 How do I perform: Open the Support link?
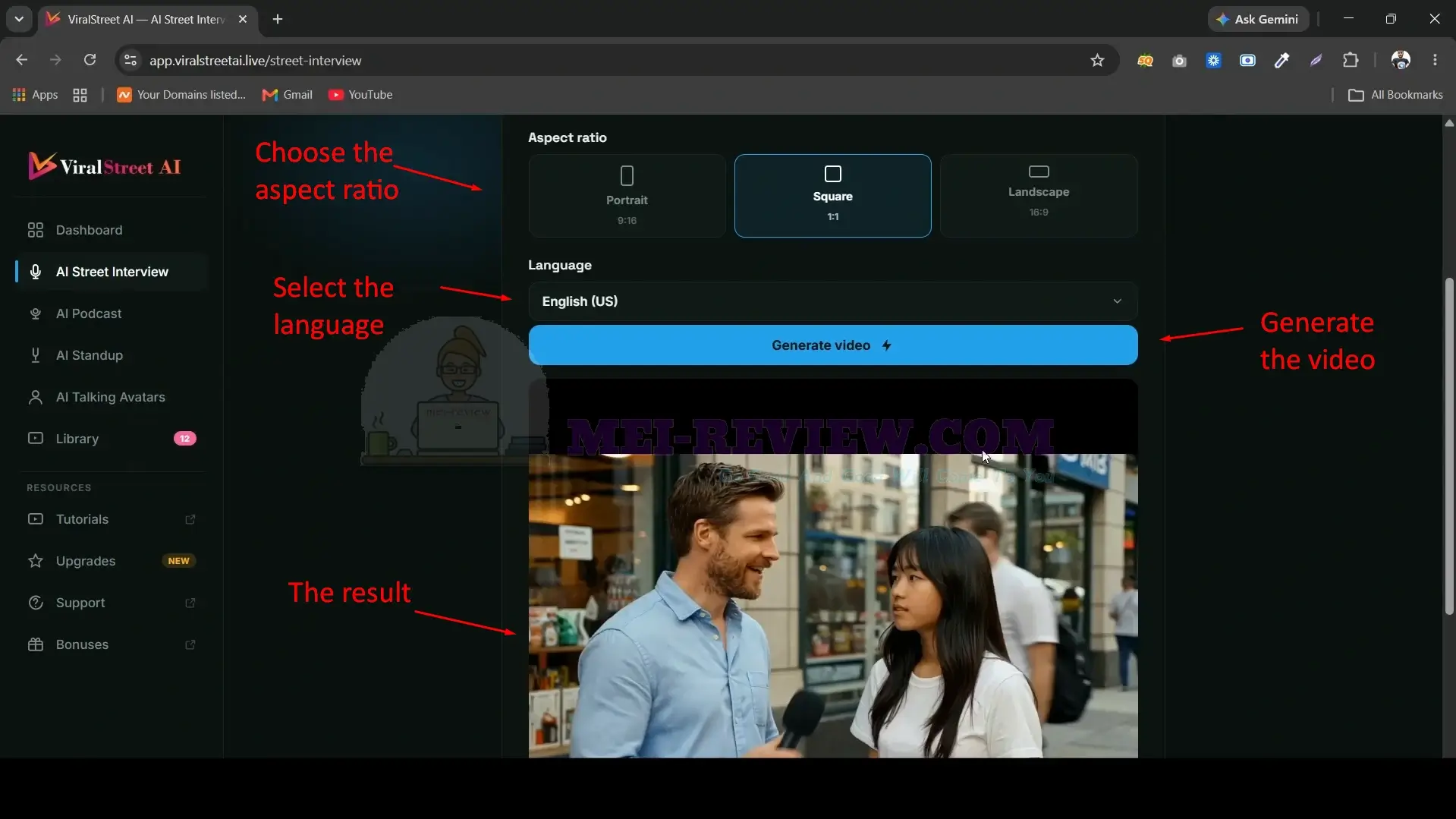click(x=112, y=603)
